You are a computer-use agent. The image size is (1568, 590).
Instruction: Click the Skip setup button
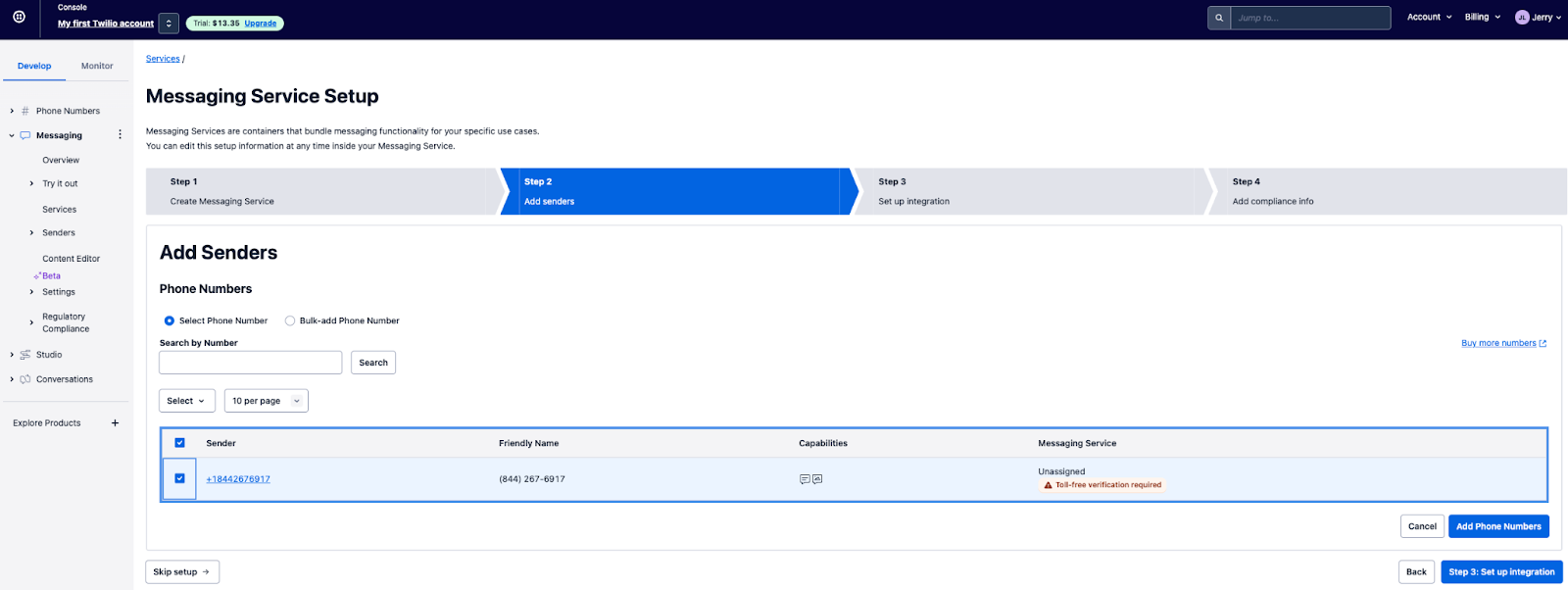click(x=182, y=572)
